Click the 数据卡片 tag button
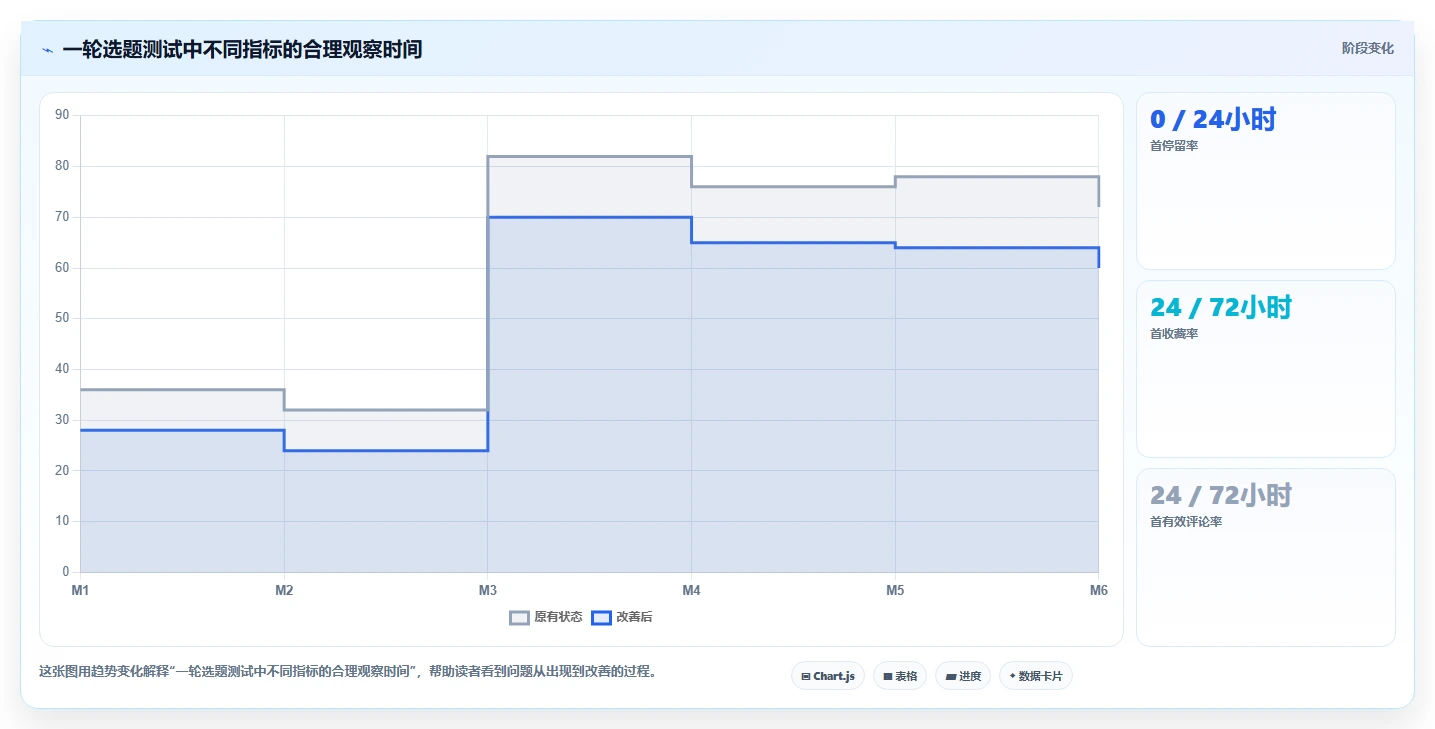The height and width of the screenshot is (729, 1435). tap(1036, 676)
